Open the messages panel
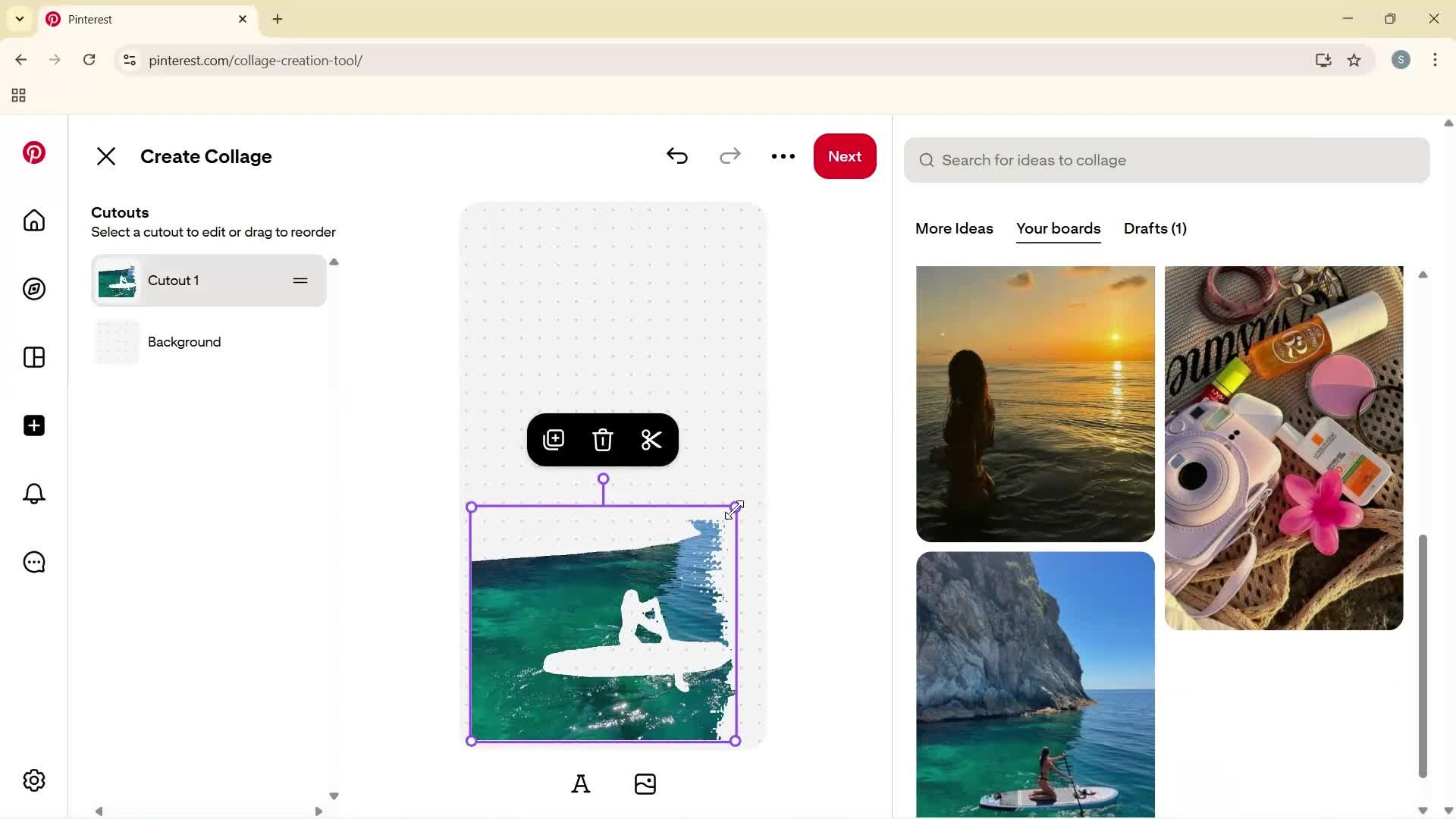This screenshot has width=1456, height=819. (33, 562)
